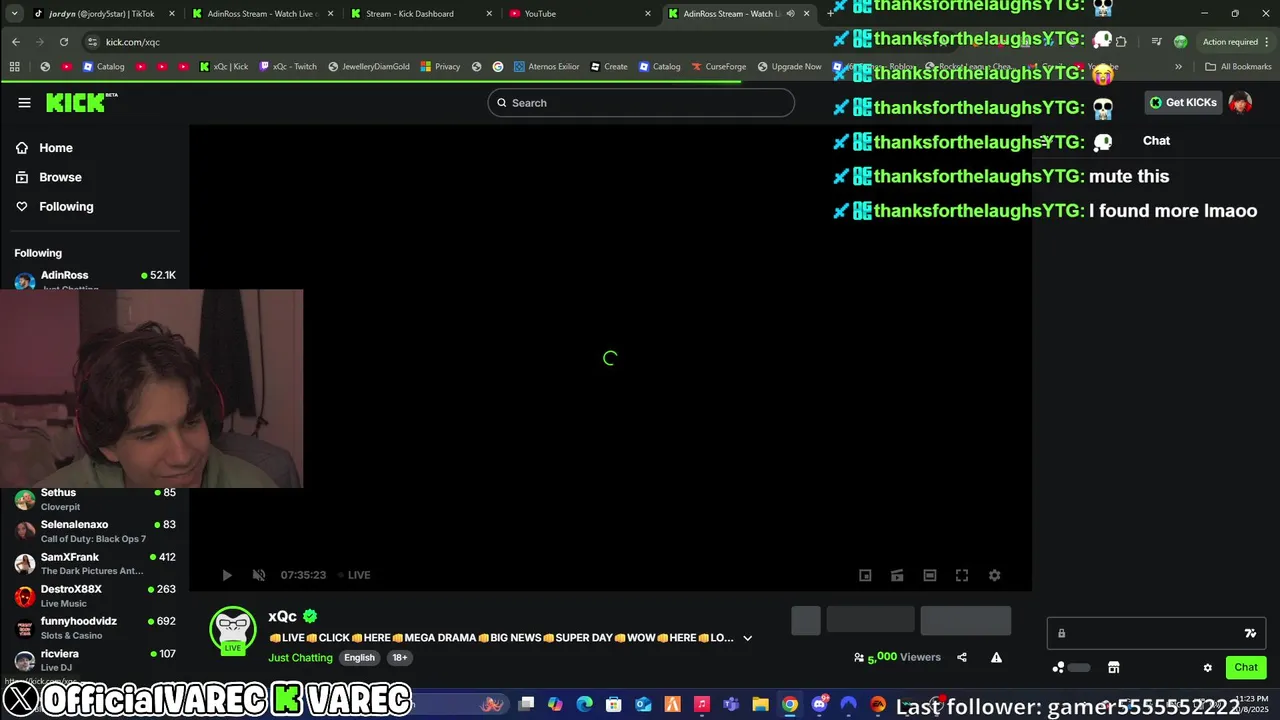Viewport: 1280px width, 720px height.
Task: Open File Explorer from taskbar
Action: click(x=760, y=704)
